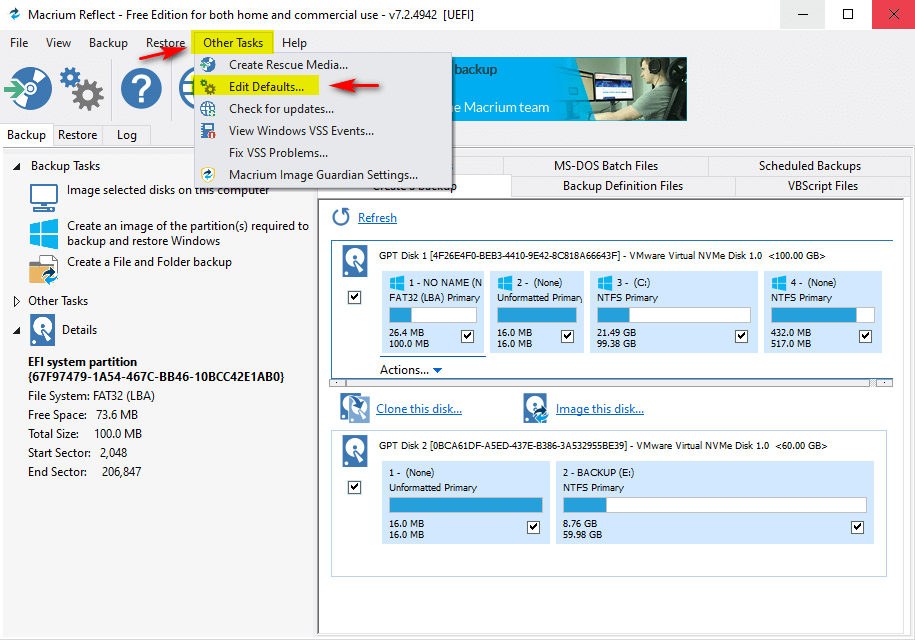Open the MS-DOS Batch Files tab
The image size is (915, 640).
coord(606,166)
